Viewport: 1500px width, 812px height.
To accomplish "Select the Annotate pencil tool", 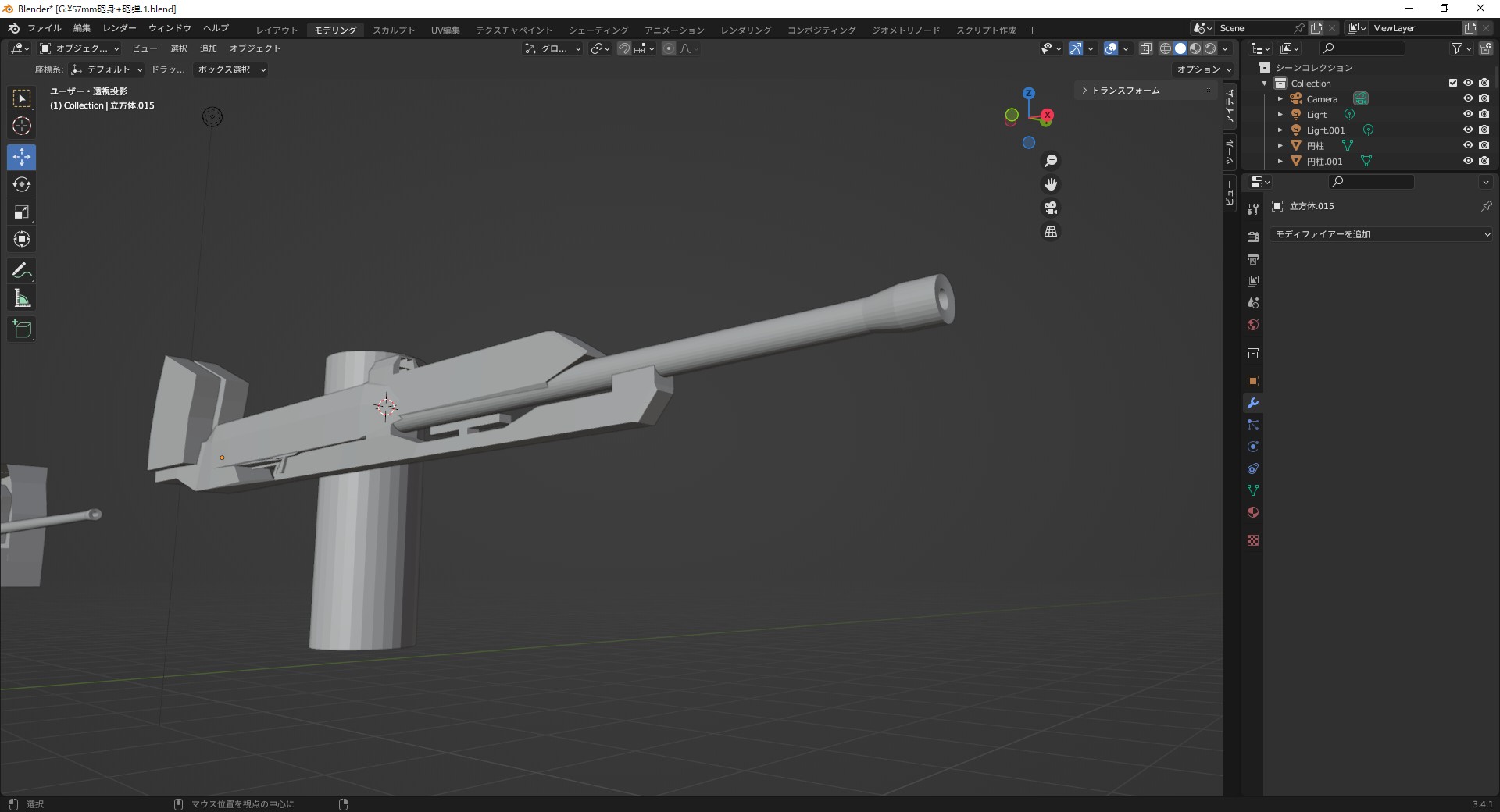I will [22, 271].
